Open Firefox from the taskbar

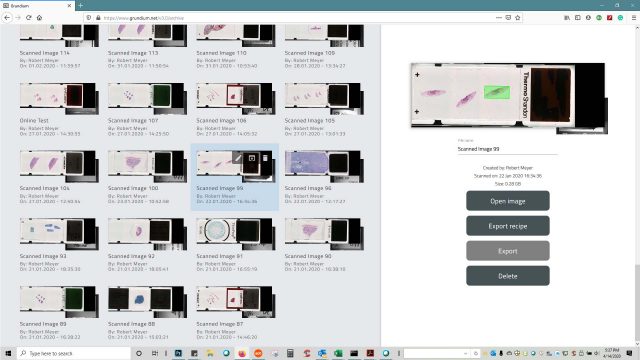coord(242,353)
